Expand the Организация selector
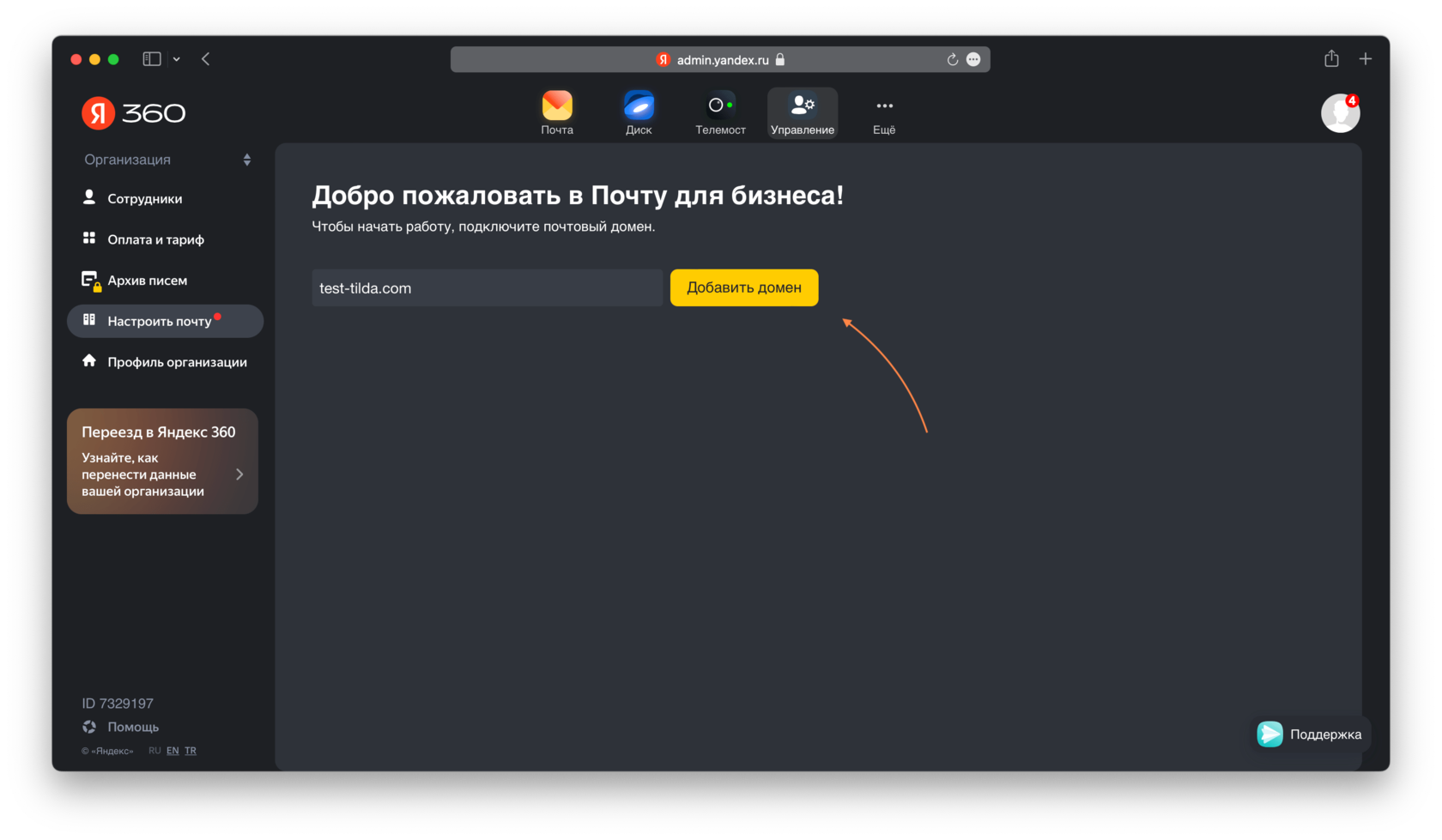Viewport: 1442px width, 840px height. click(x=167, y=160)
